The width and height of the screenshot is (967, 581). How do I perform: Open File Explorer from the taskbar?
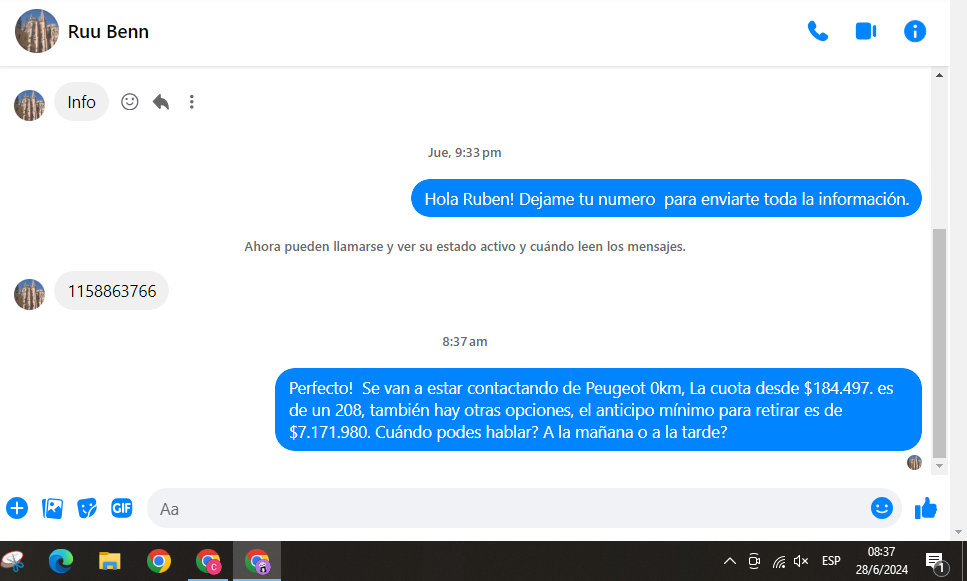coord(110,561)
